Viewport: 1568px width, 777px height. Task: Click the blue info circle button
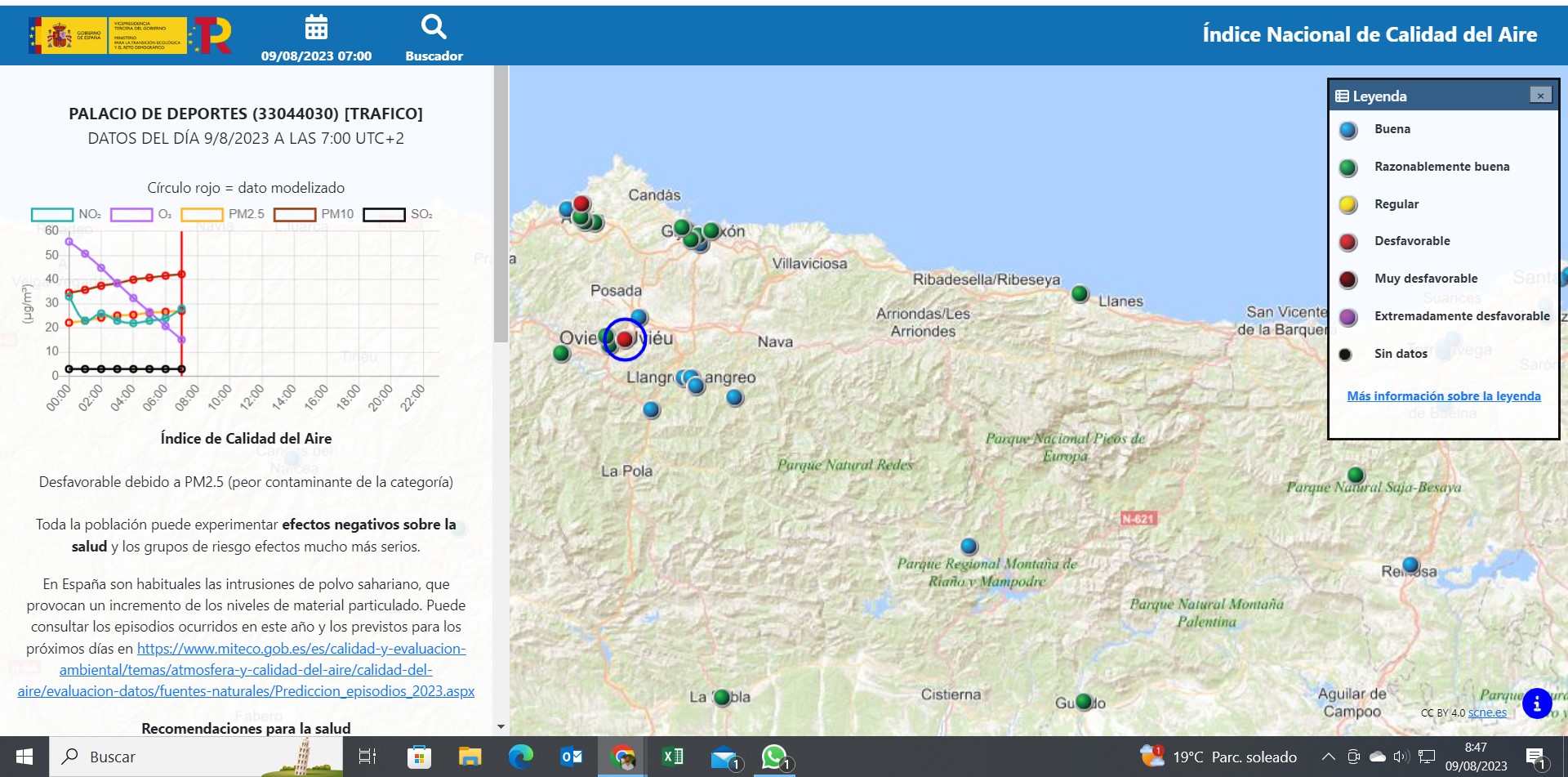click(x=1536, y=703)
